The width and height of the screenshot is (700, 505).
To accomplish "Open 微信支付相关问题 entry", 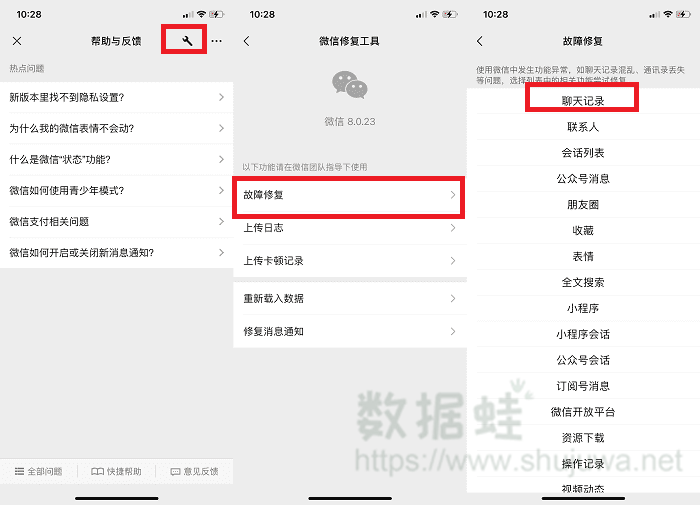I will pos(117,221).
